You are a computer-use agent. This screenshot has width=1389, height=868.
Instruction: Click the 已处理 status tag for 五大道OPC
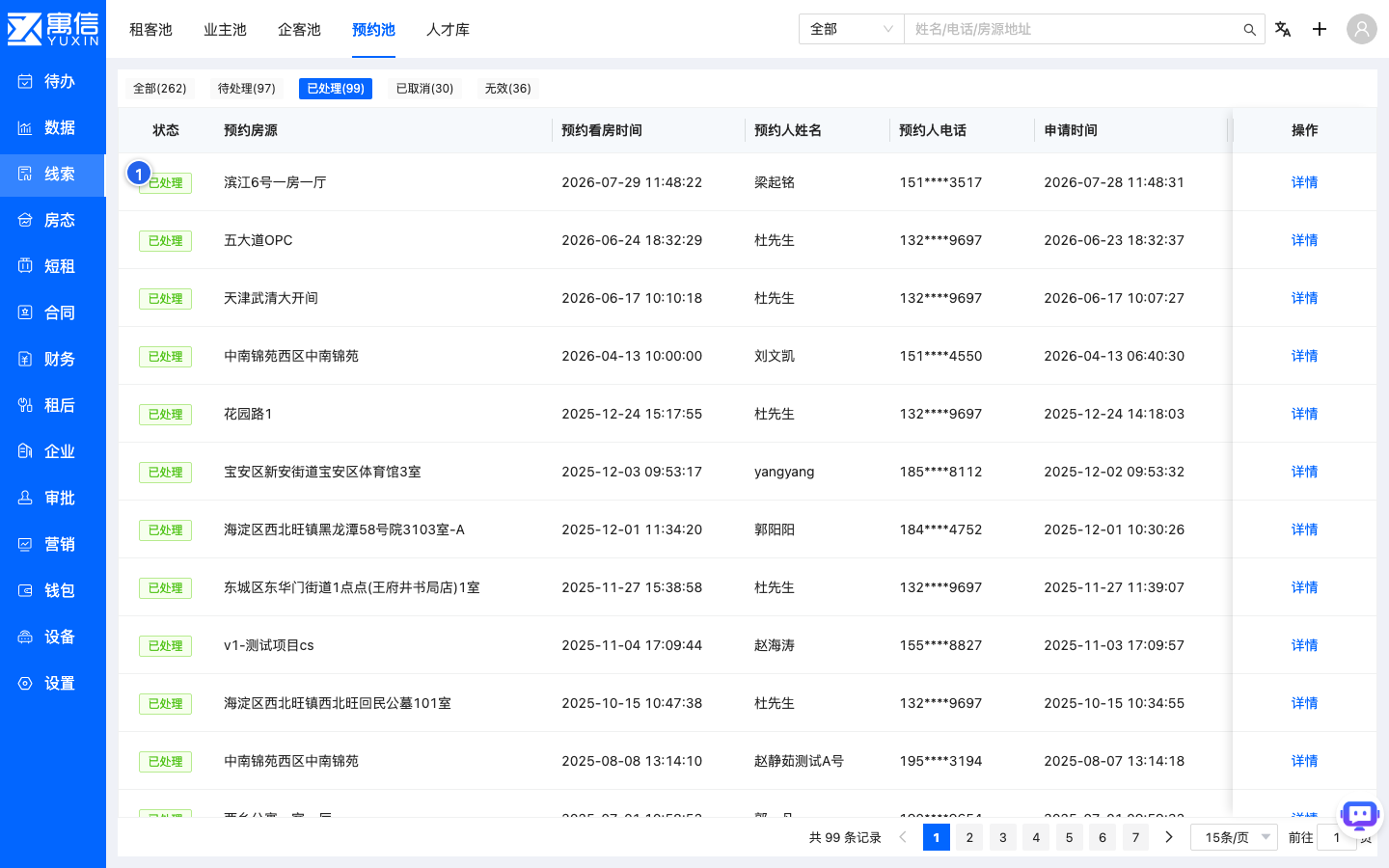(x=165, y=241)
